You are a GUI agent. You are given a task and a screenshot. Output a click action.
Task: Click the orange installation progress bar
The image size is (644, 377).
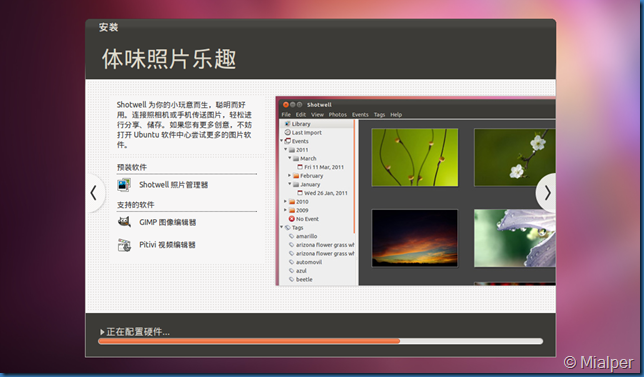click(x=249, y=341)
